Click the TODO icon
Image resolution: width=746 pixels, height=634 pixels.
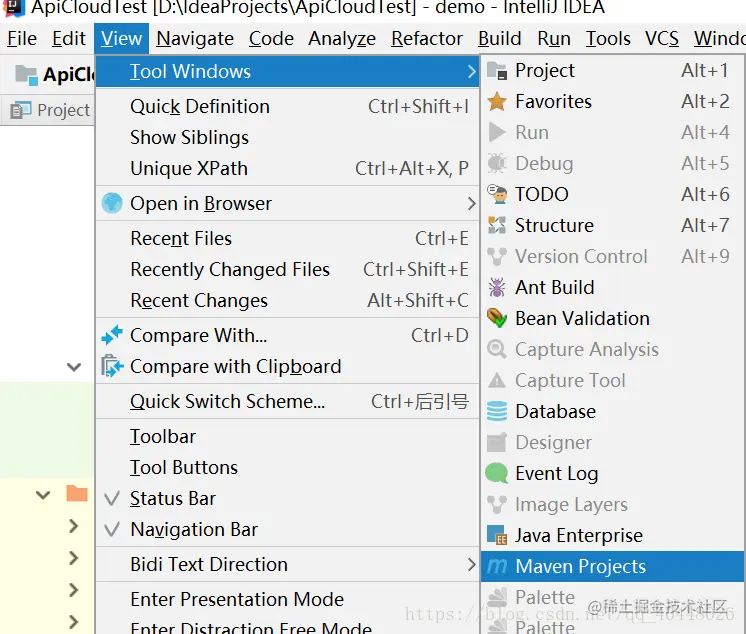[x=497, y=194]
